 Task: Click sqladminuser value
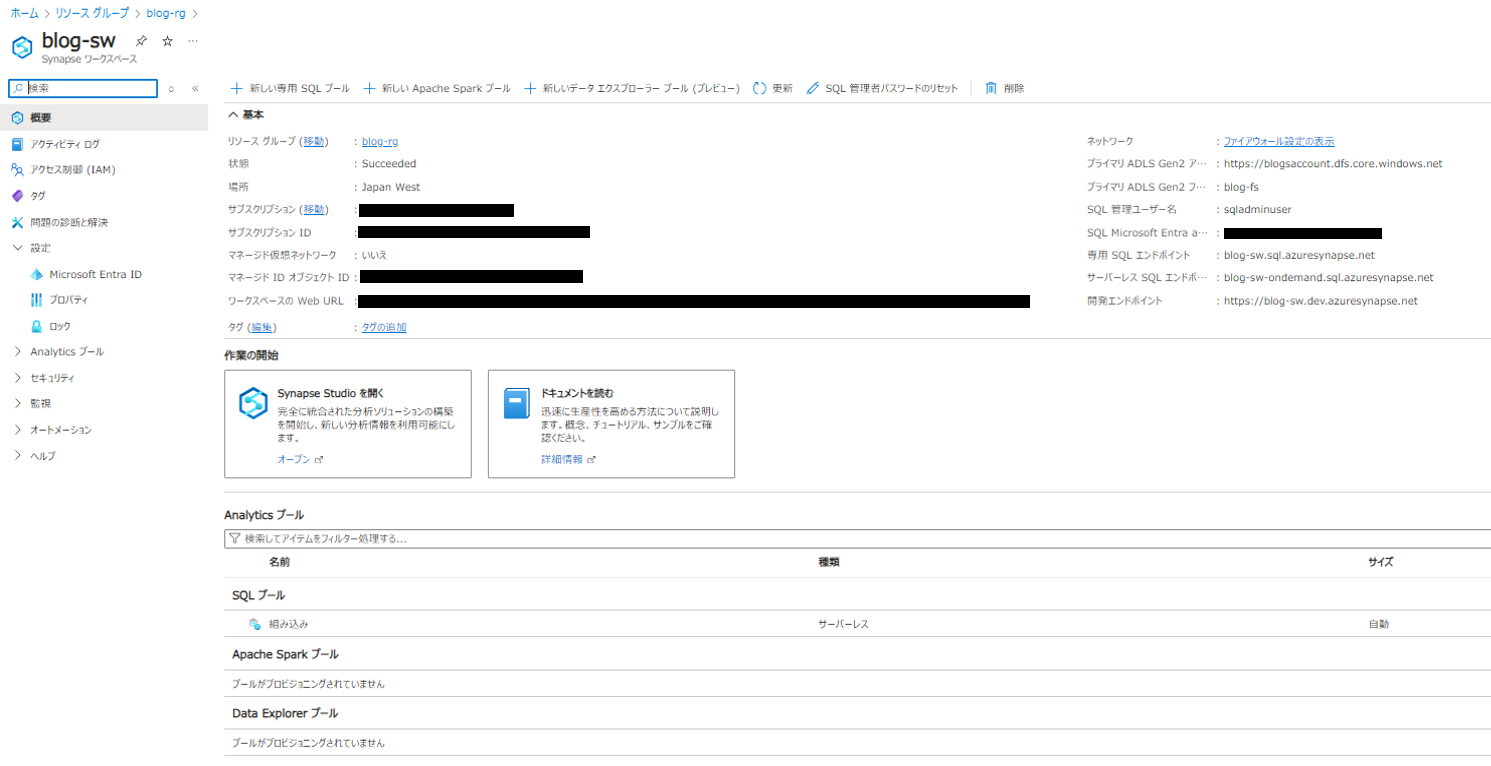pos(1258,210)
